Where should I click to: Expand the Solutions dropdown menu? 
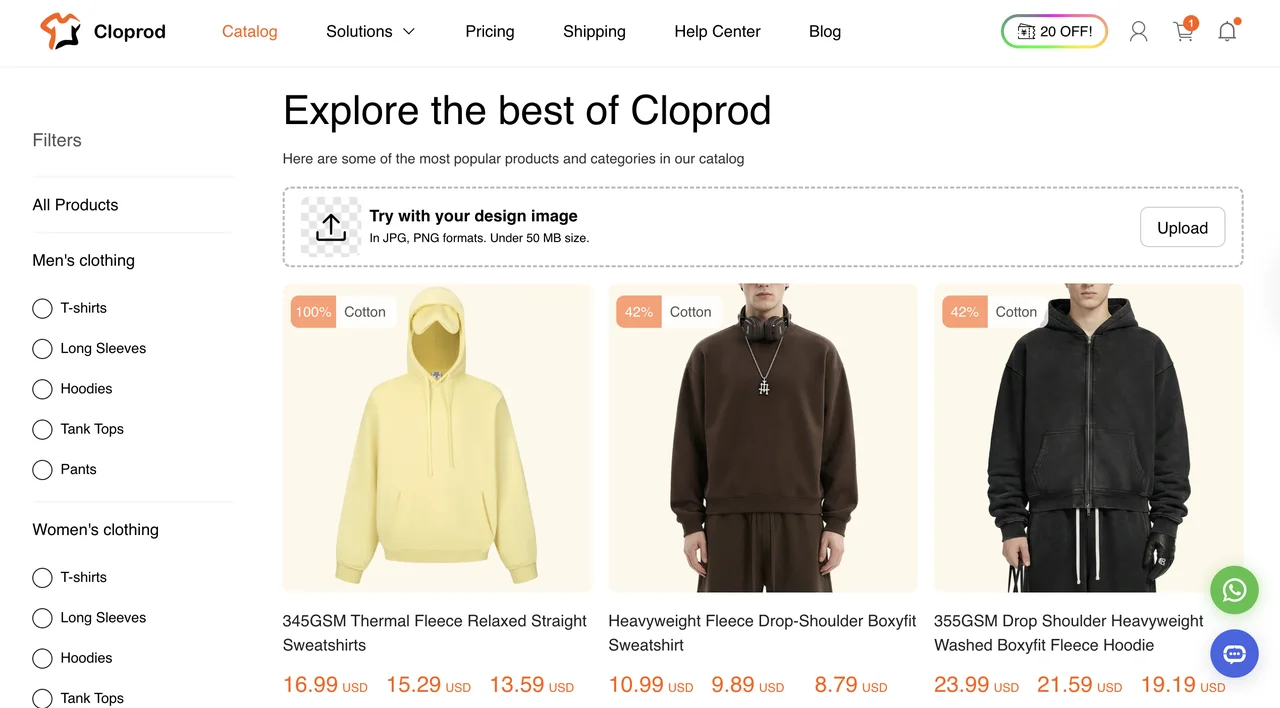click(370, 32)
